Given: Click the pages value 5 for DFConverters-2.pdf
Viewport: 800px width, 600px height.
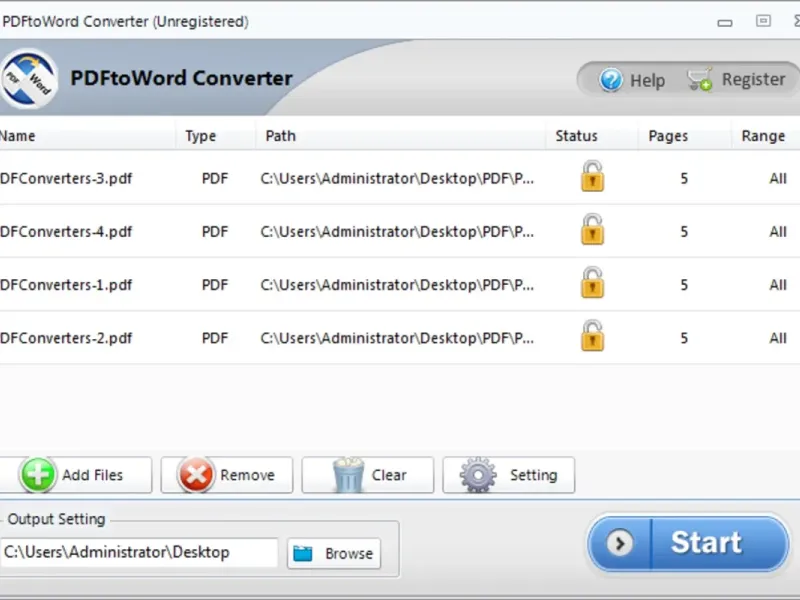Looking at the screenshot, I should tap(684, 338).
